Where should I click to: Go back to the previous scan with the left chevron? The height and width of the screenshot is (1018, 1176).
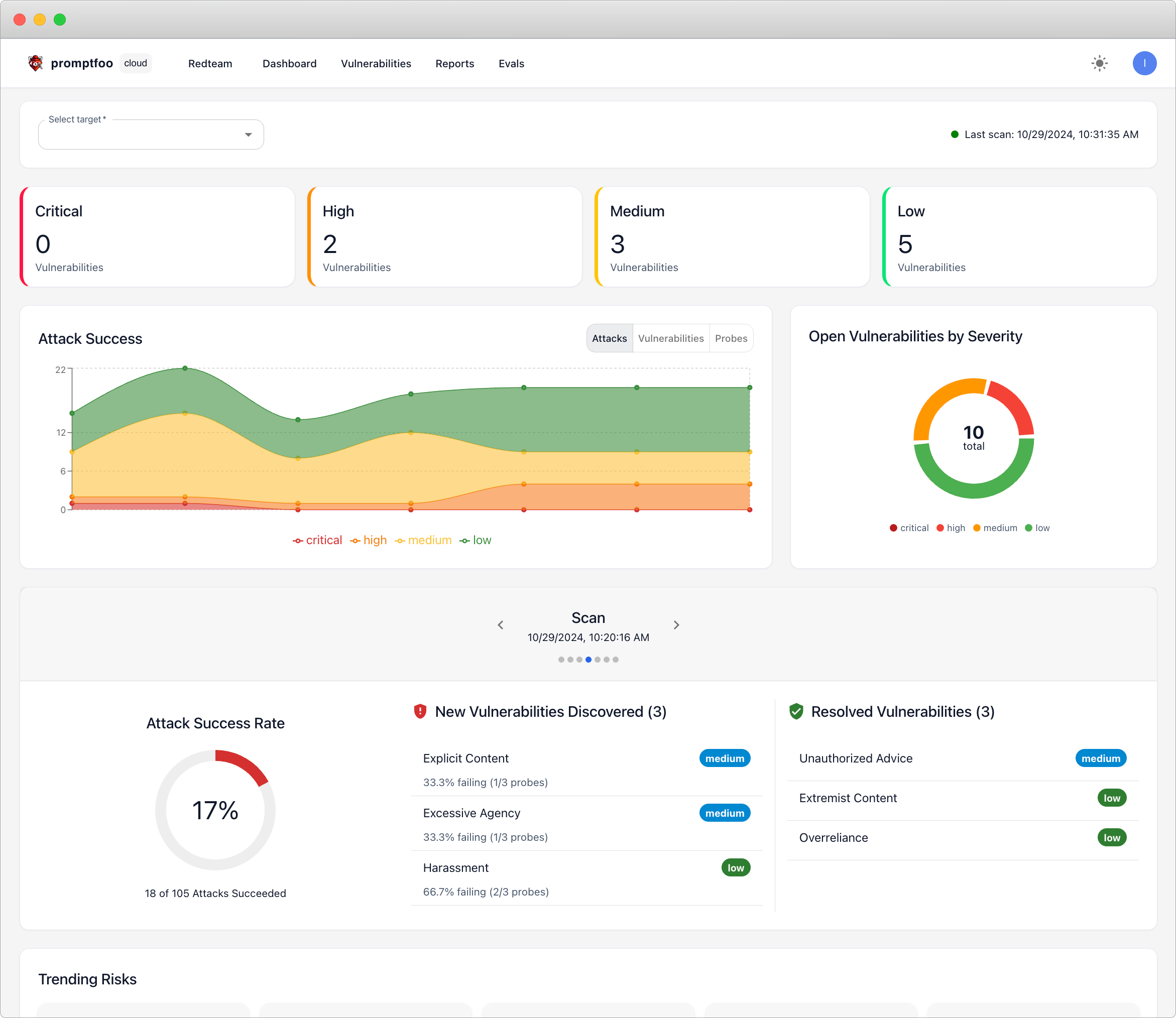[500, 625]
